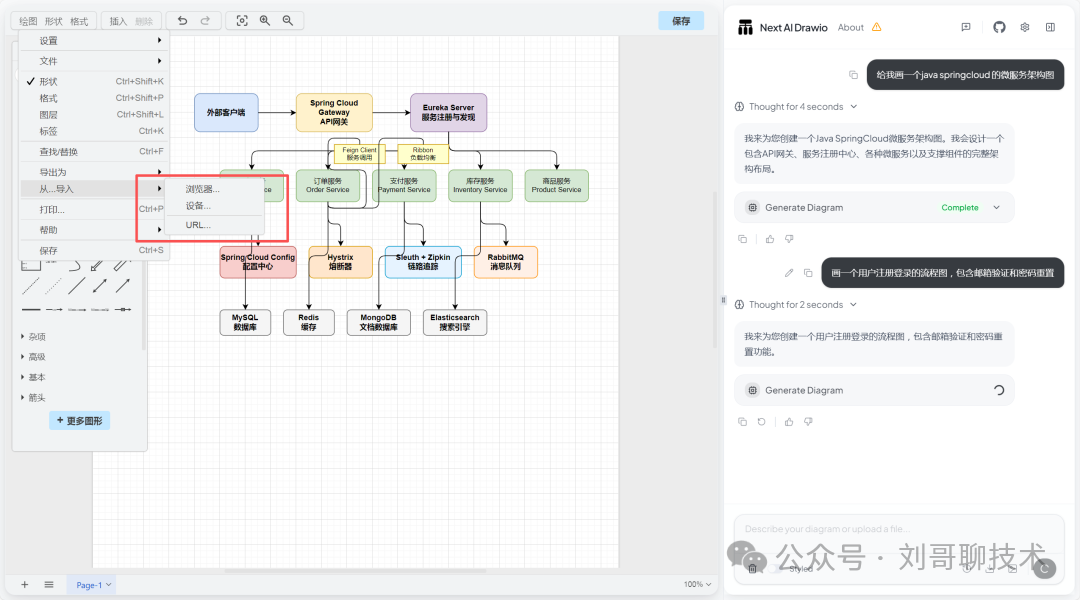Toggle the 格式 panel menu entry
1080x600 pixels.
[48, 98]
